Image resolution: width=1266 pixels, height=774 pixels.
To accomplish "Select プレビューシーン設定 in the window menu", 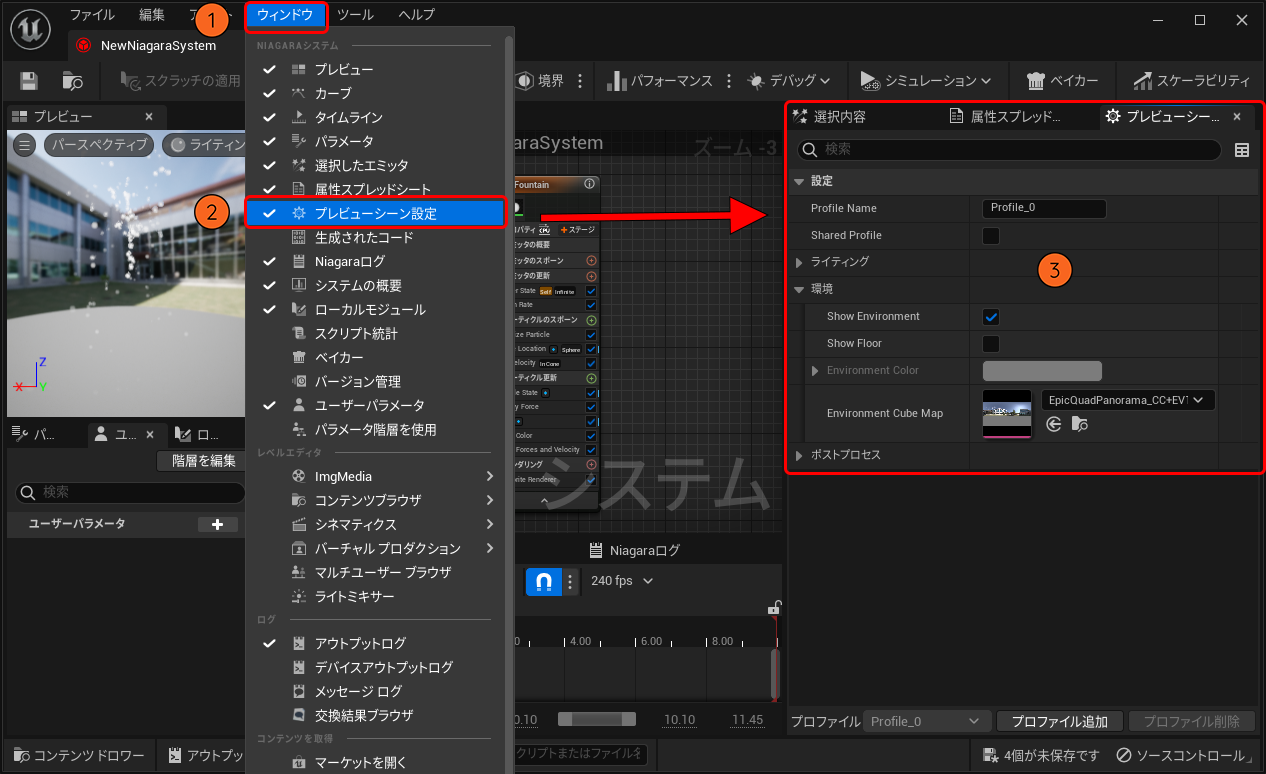I will (375, 213).
